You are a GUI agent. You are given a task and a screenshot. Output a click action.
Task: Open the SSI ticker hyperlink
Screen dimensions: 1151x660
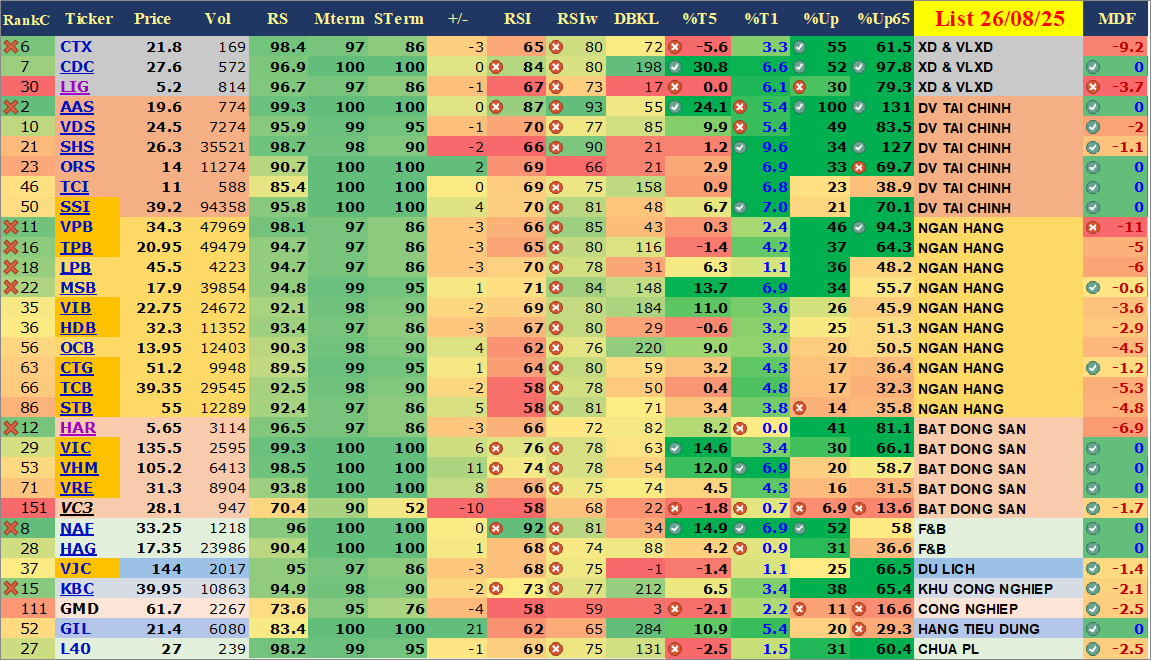[x=75, y=208]
